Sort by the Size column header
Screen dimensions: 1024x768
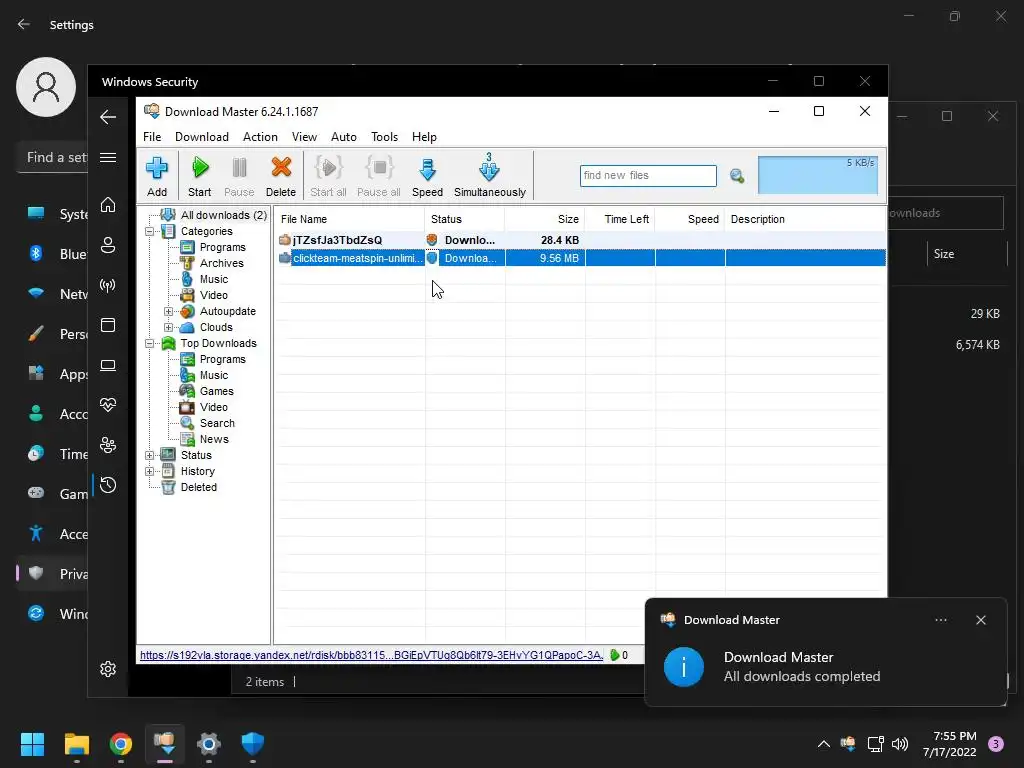click(544, 219)
